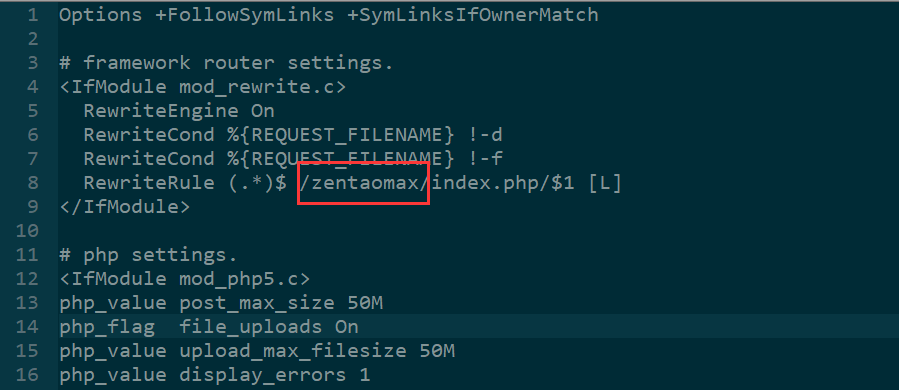Click file_uploads On on the highlighted line

click(269, 327)
